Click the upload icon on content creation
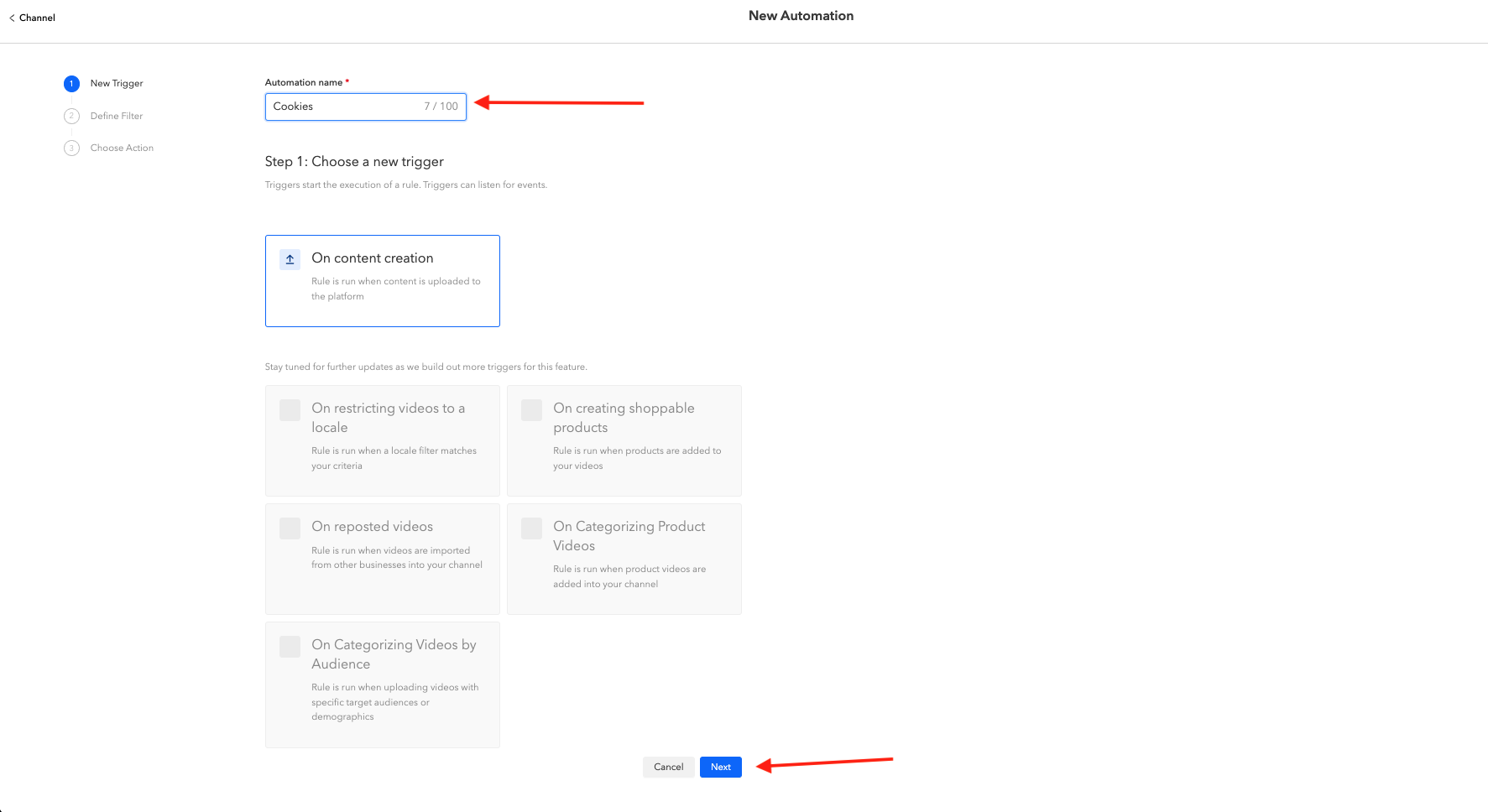The height and width of the screenshot is (812, 1488). click(x=290, y=259)
